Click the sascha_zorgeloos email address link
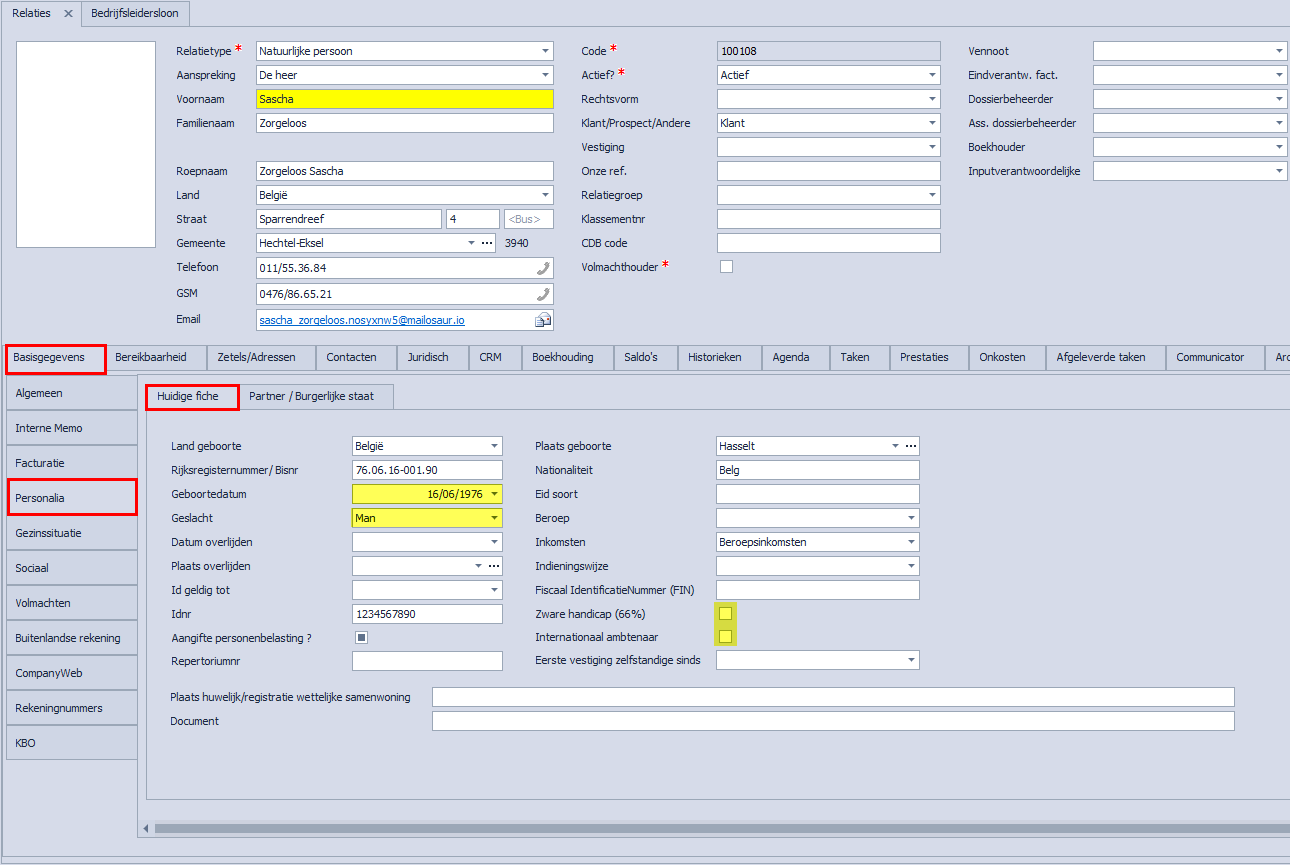The width and height of the screenshot is (1290, 865). [x=361, y=320]
